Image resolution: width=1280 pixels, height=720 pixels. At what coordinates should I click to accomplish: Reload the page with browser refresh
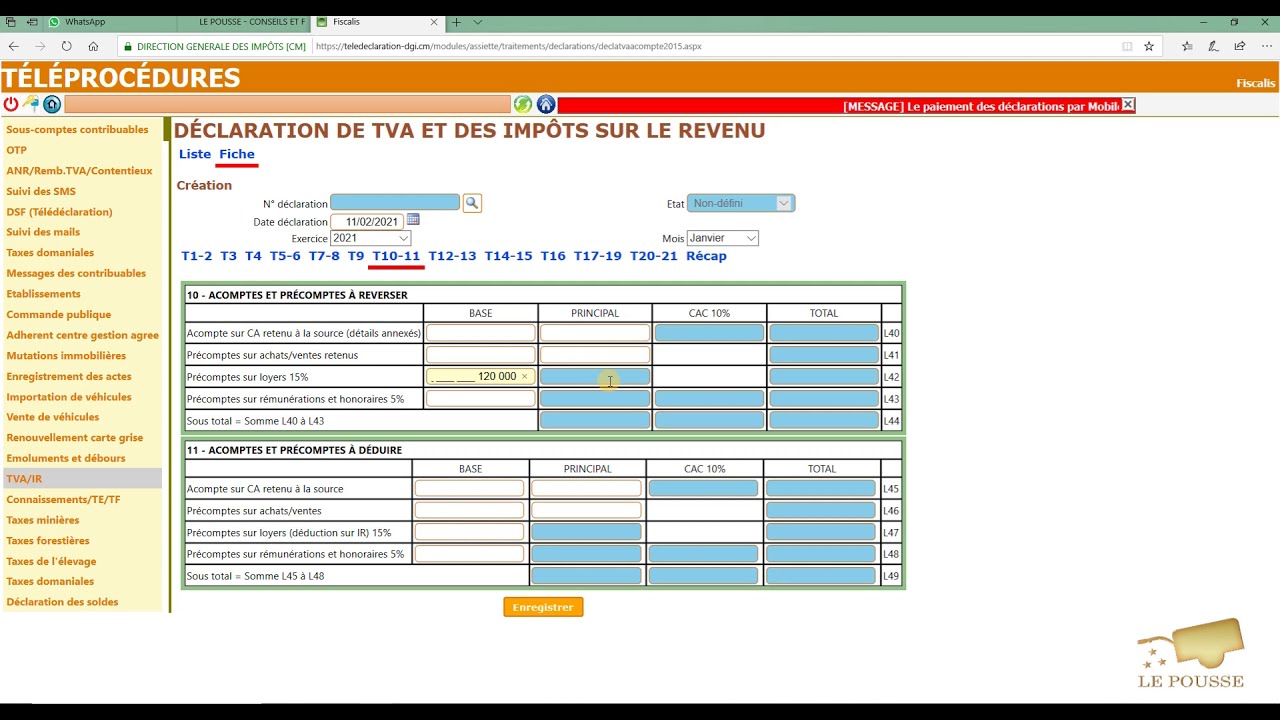pyautogui.click(x=66, y=46)
